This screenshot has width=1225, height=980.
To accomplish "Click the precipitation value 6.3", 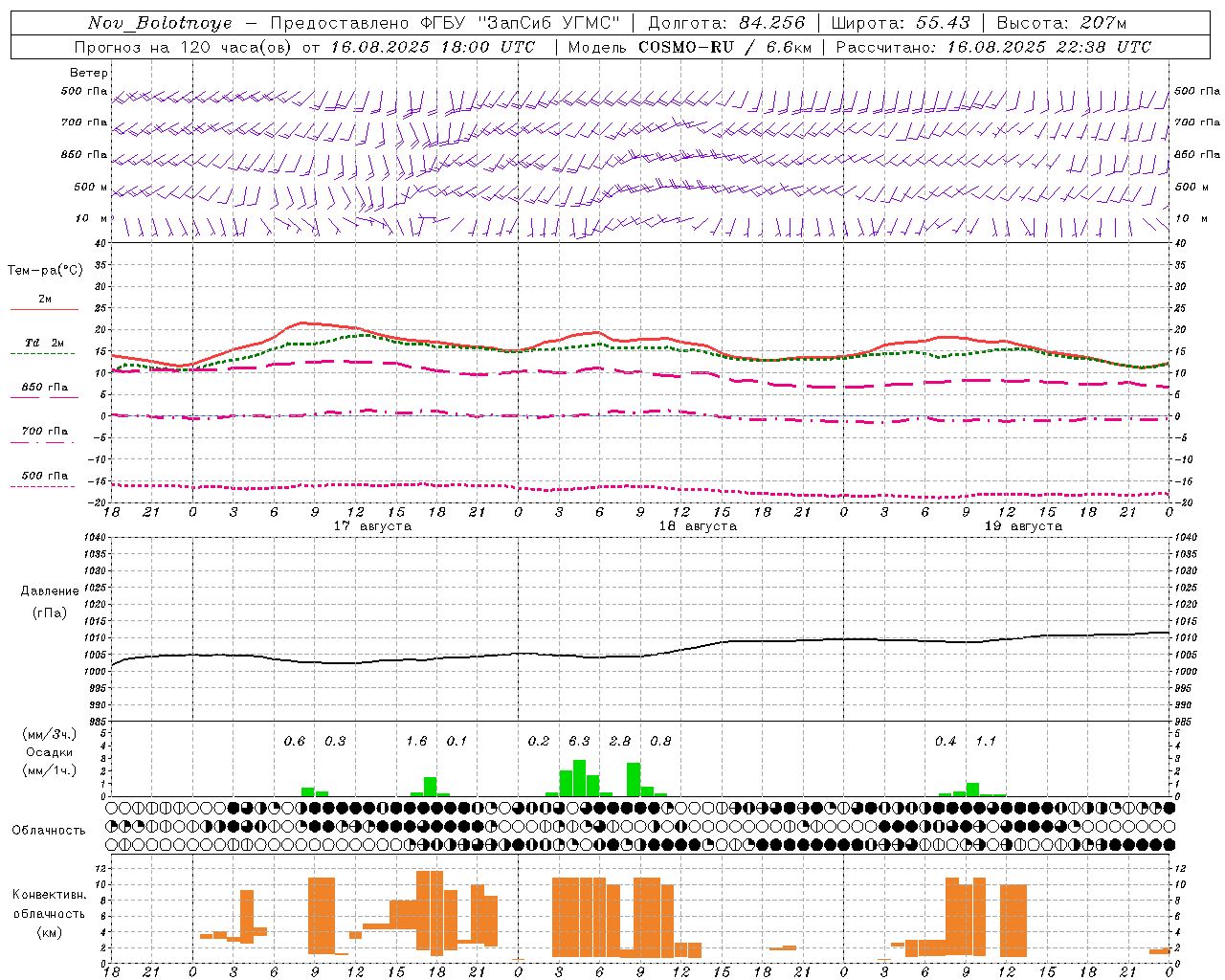I will (x=579, y=742).
